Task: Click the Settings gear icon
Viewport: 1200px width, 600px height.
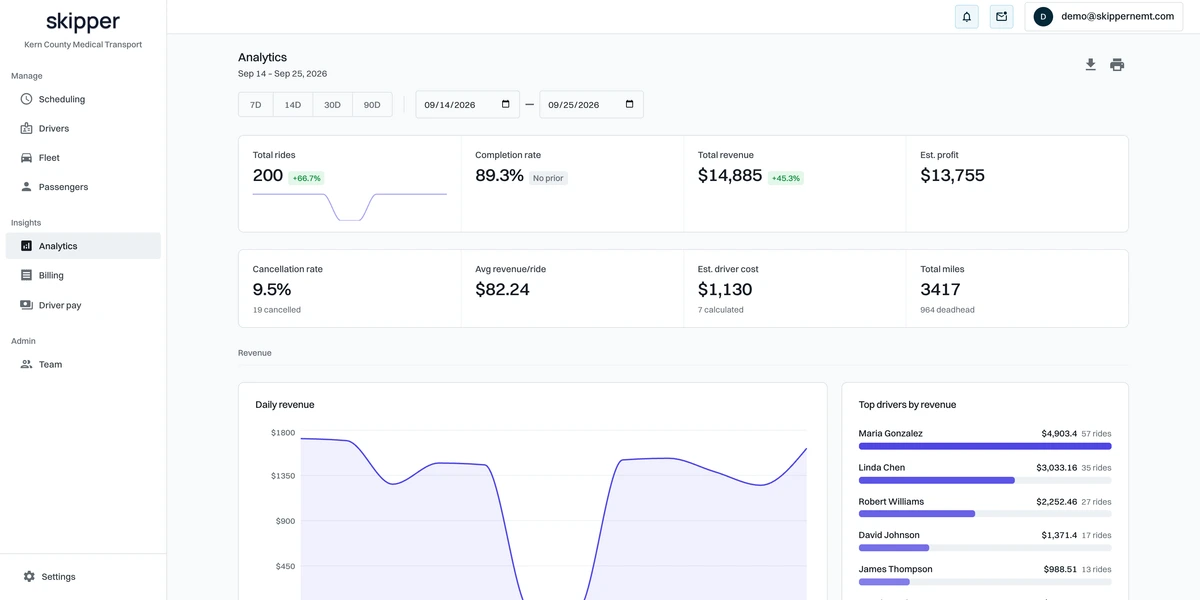Action: tap(29, 577)
